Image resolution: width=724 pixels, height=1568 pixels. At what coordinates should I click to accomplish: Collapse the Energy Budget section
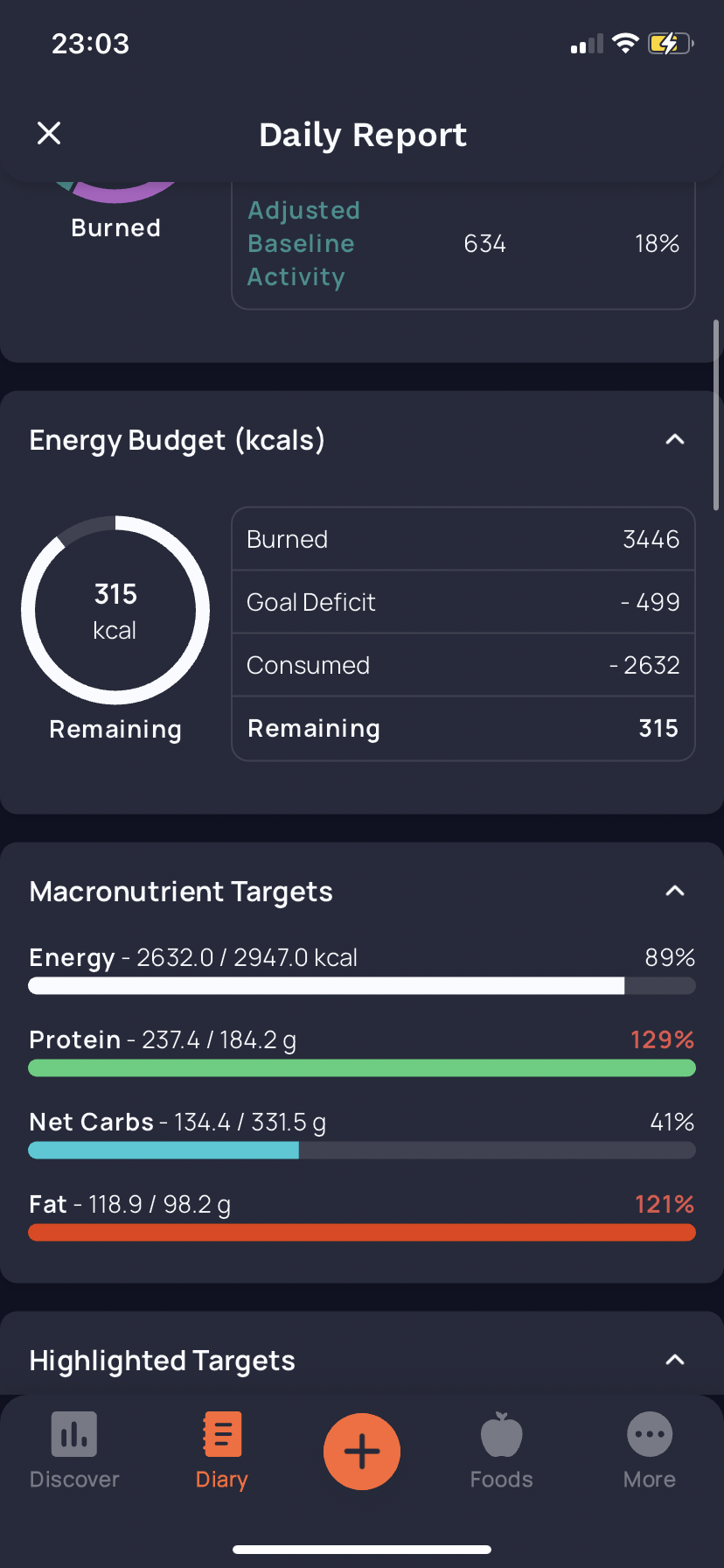[x=675, y=439]
